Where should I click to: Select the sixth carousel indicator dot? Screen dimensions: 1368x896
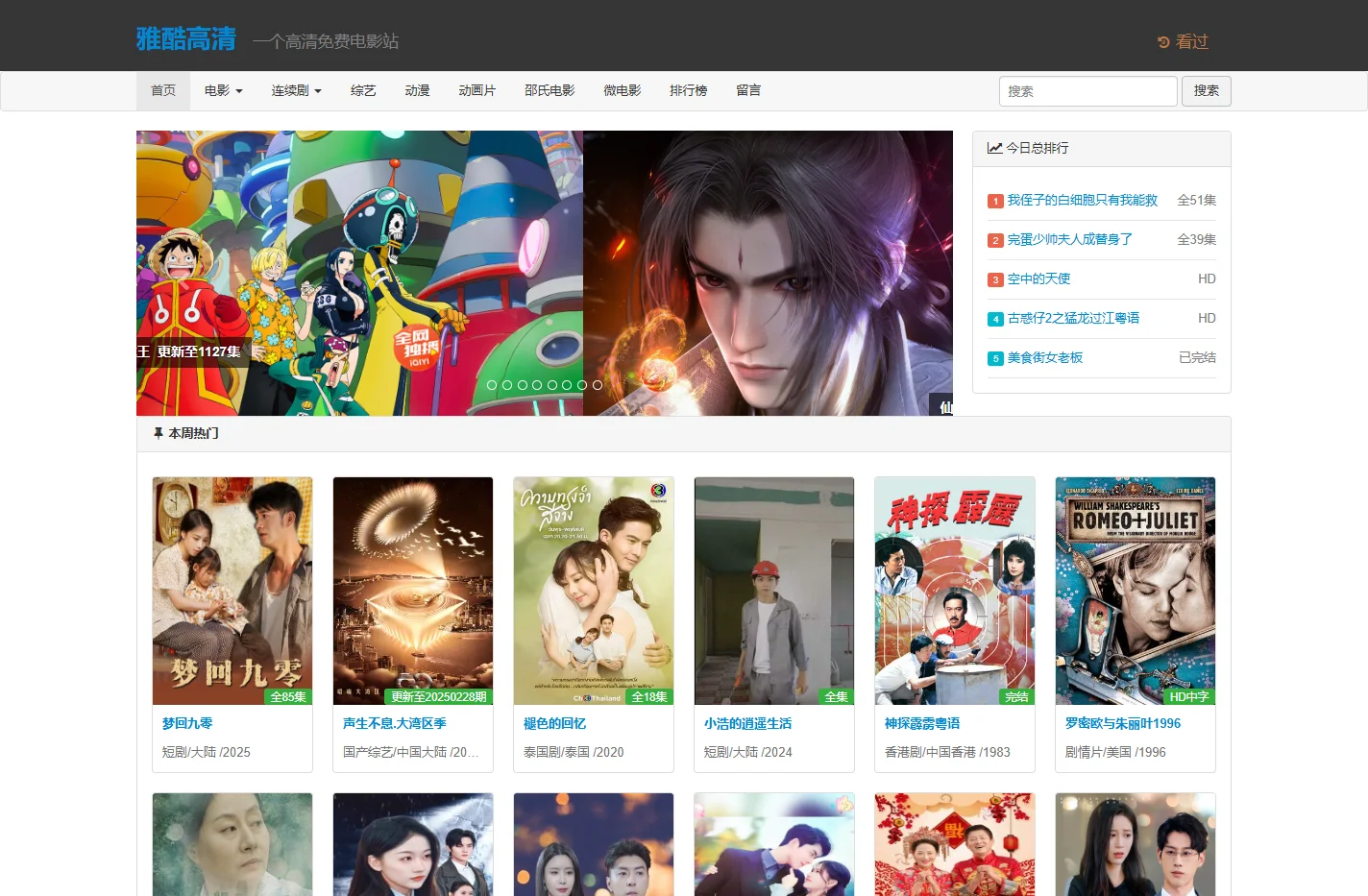click(567, 385)
